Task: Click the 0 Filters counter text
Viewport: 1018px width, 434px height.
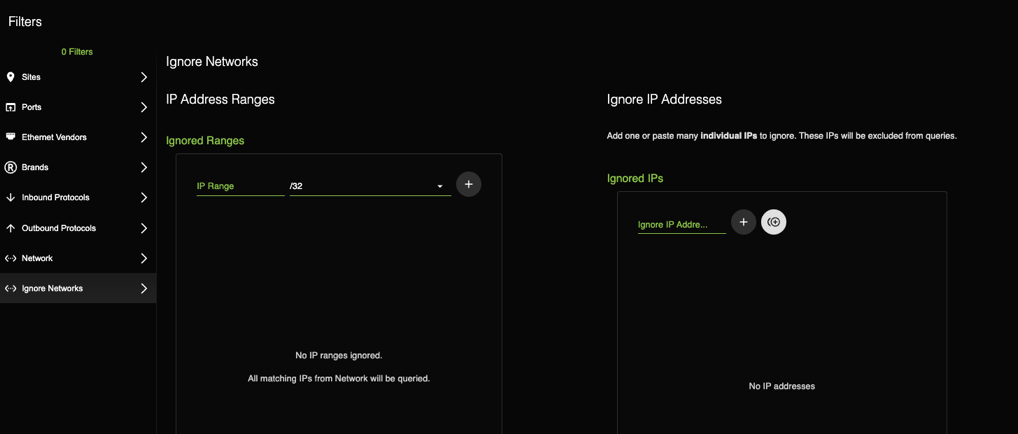Action: point(77,51)
